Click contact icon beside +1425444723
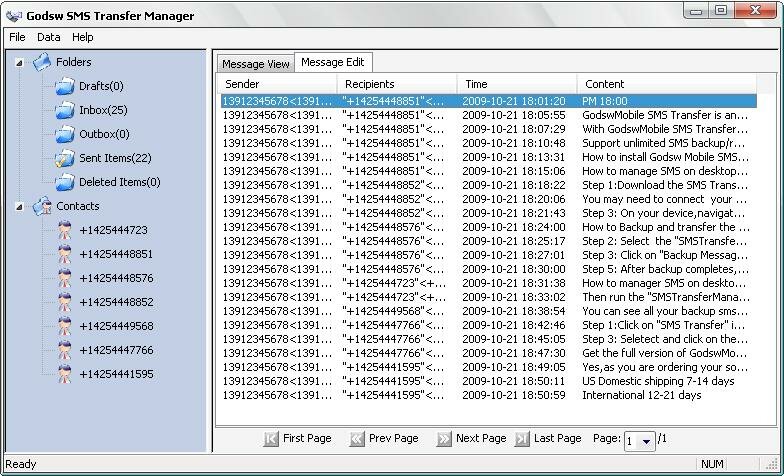 [x=65, y=230]
